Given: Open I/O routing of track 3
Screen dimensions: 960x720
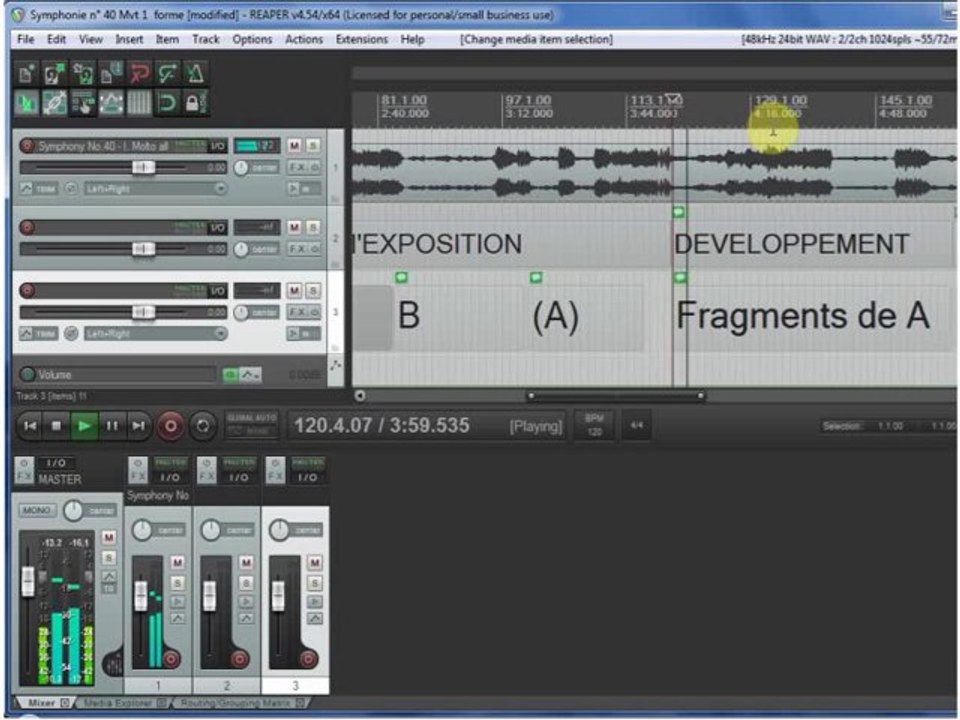Looking at the screenshot, I should click(218, 291).
